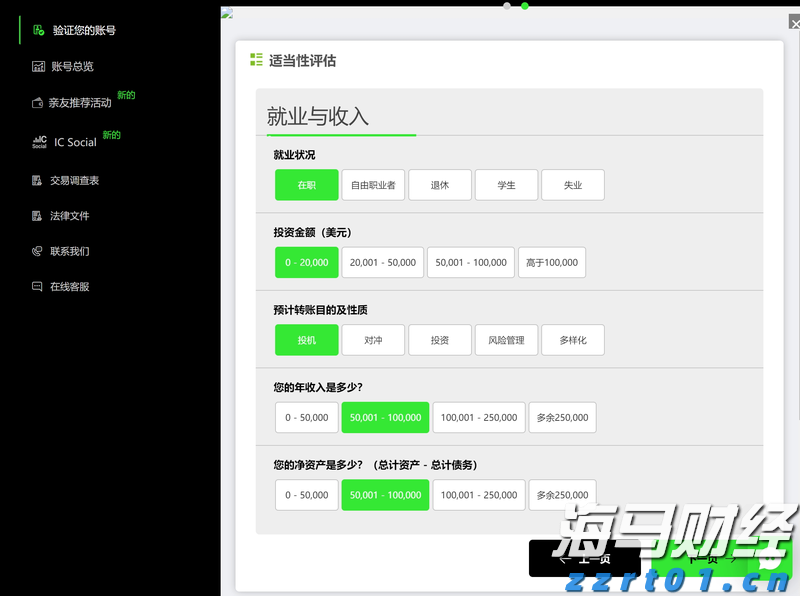Click the 上一页 button
The image size is (800, 596).
tap(584, 559)
